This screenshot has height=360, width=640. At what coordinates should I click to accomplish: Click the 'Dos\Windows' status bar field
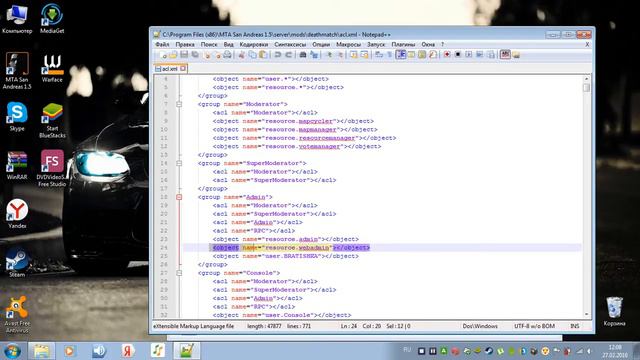pyautogui.click(x=480, y=326)
